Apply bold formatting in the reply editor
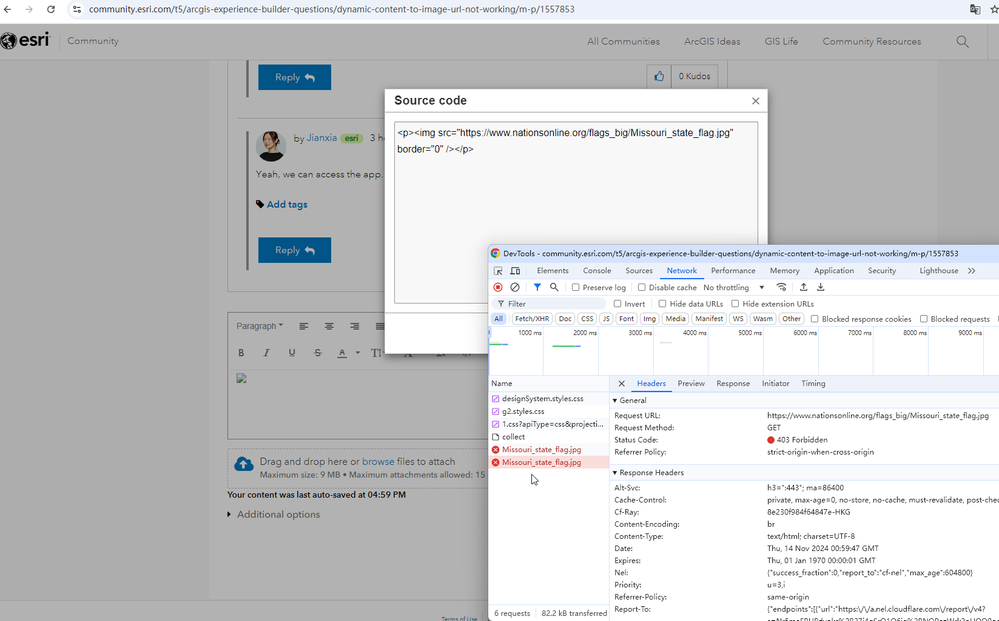 point(241,353)
